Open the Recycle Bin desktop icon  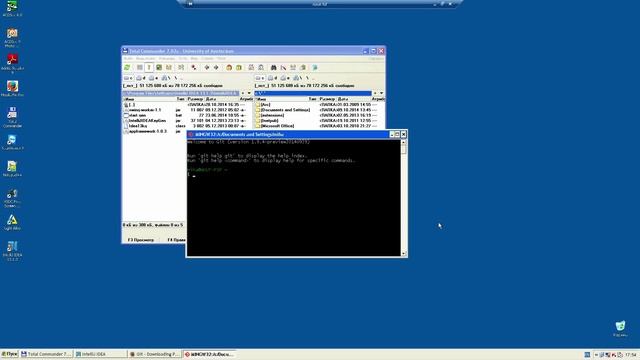620,329
